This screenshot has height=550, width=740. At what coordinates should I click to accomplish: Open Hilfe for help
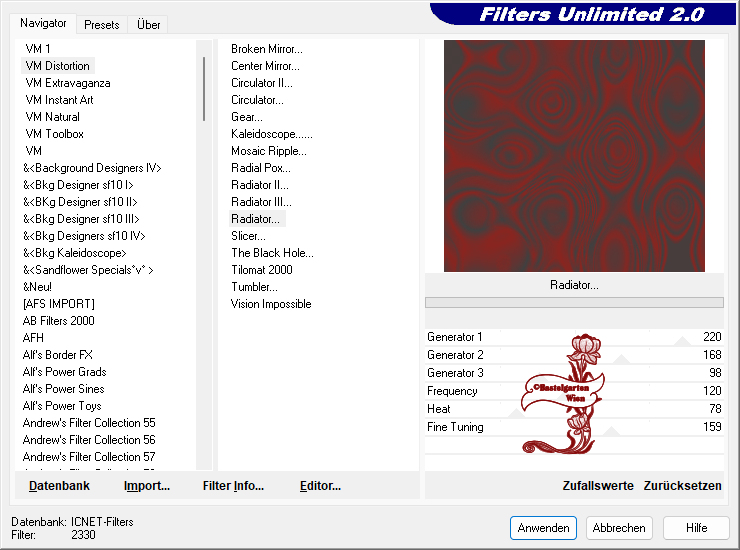pos(696,528)
